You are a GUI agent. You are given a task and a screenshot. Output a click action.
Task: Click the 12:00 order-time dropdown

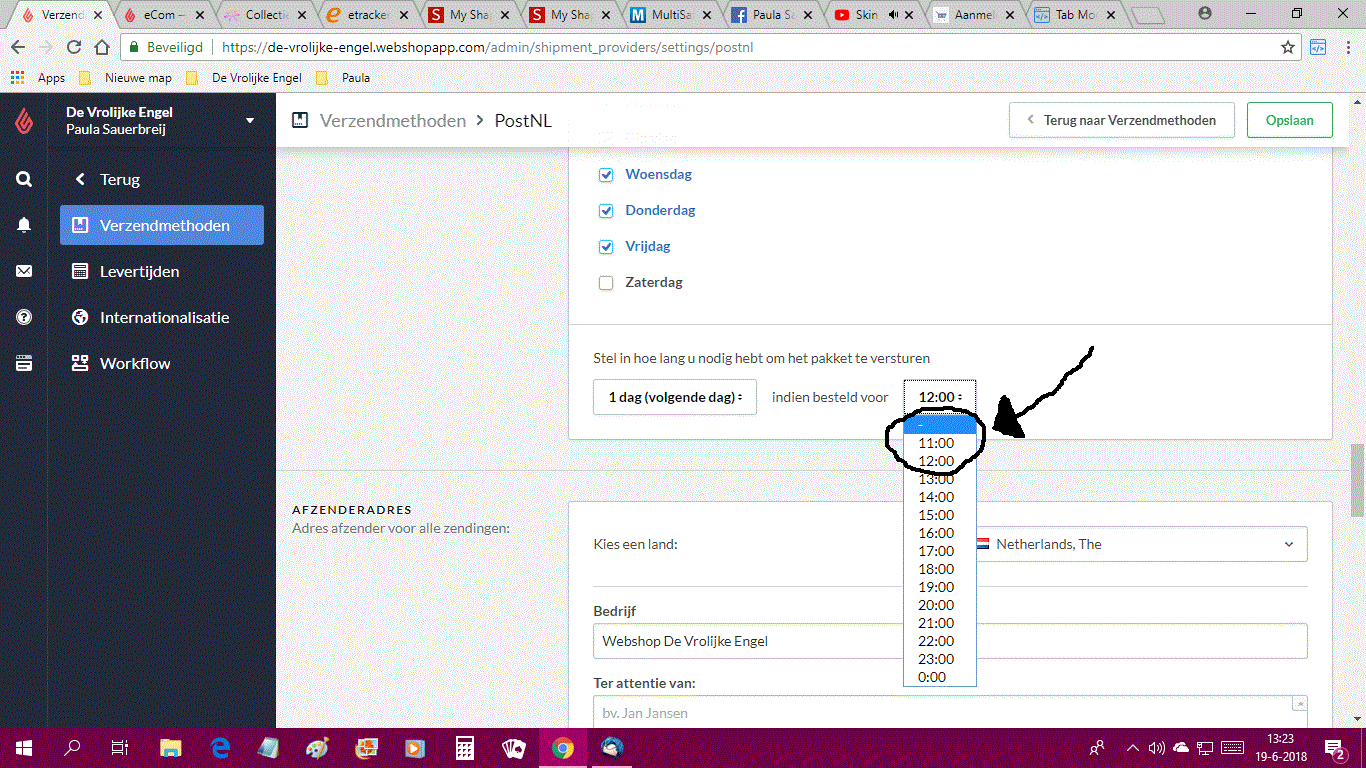tap(940, 397)
